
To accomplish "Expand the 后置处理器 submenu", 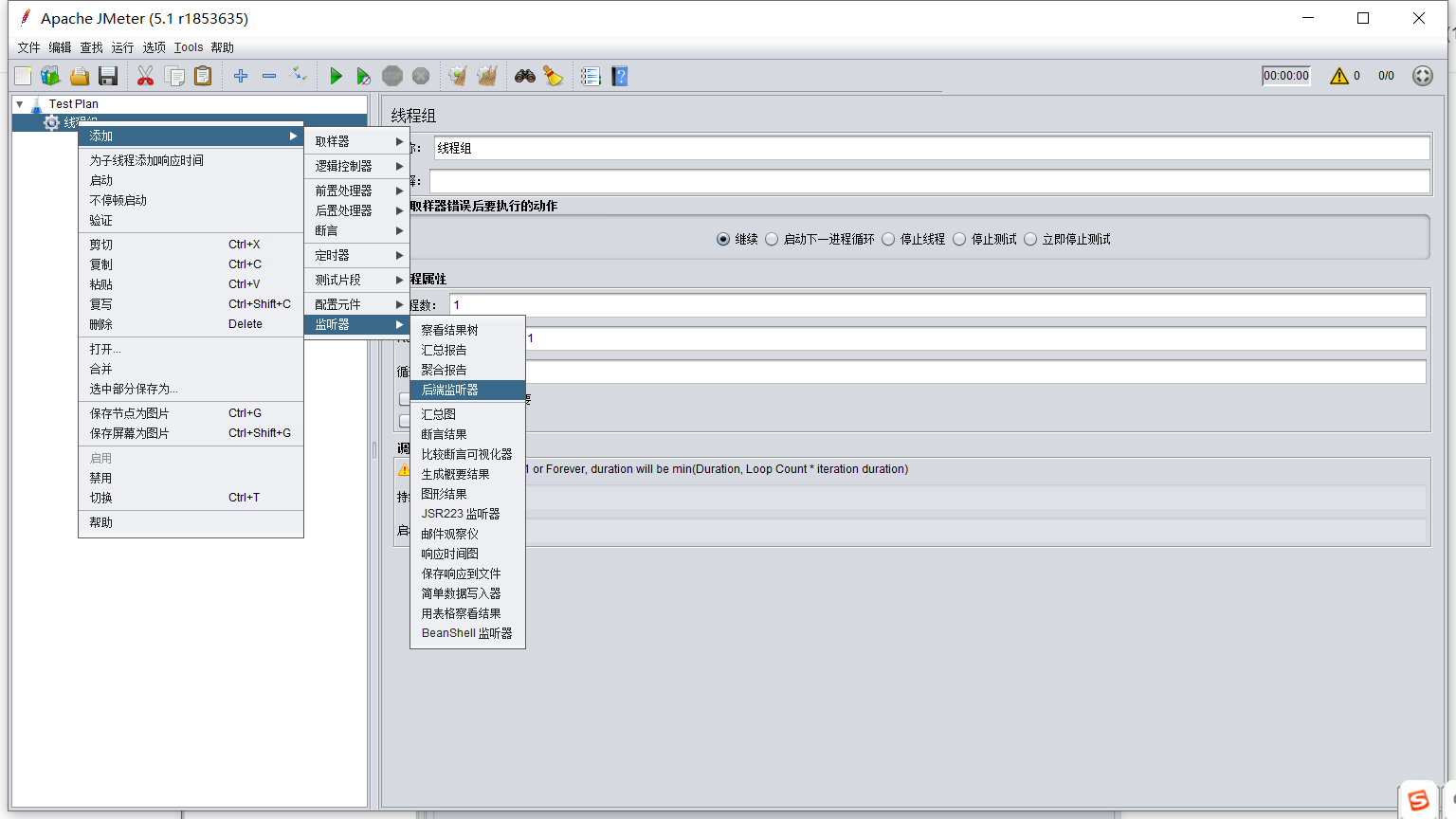I will pos(356,210).
